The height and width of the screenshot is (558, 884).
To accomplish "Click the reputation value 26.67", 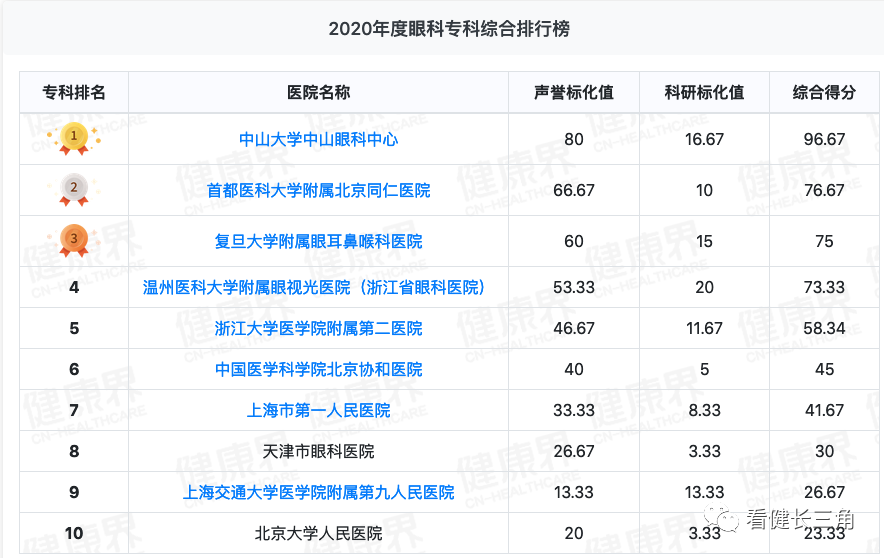I will point(574,451).
